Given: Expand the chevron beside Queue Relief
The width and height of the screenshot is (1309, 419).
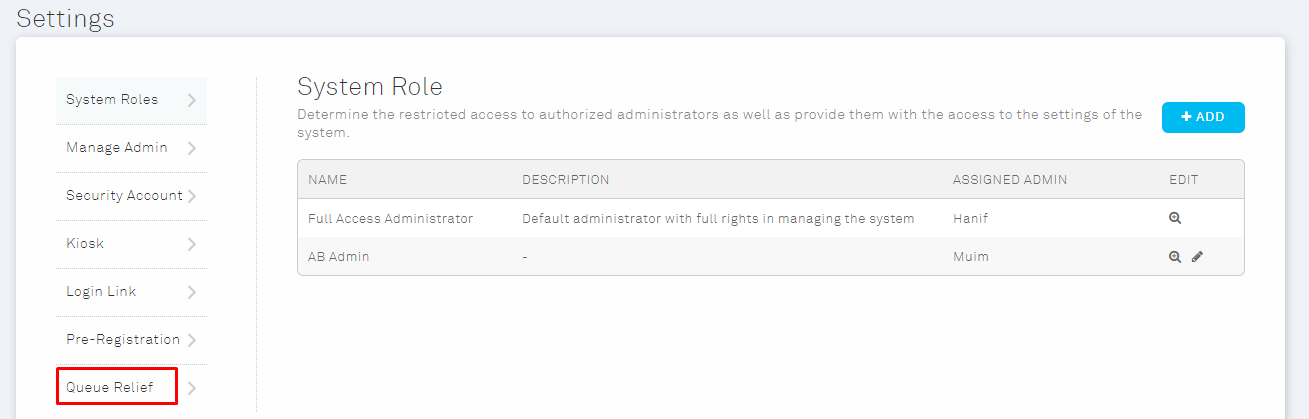Looking at the screenshot, I should click(192, 388).
